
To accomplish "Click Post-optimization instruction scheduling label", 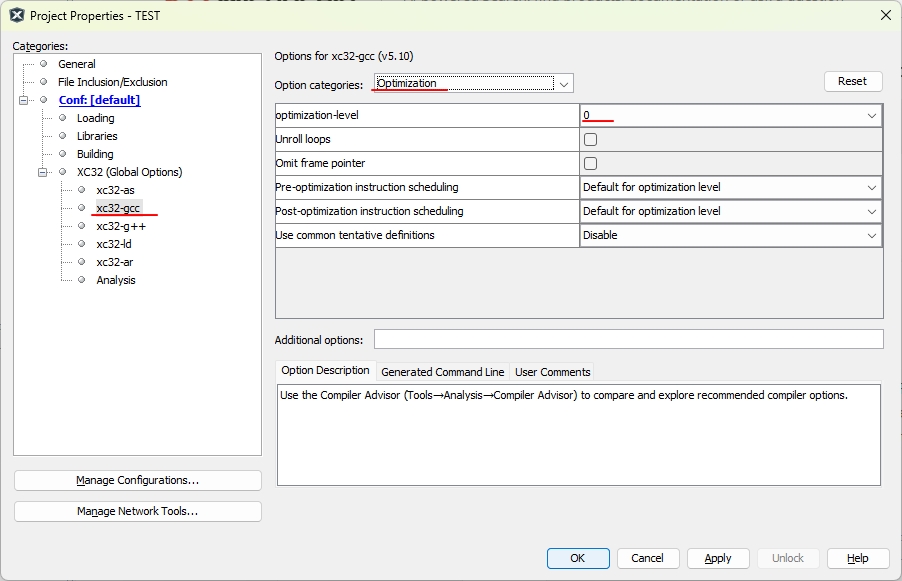I will [x=369, y=212].
